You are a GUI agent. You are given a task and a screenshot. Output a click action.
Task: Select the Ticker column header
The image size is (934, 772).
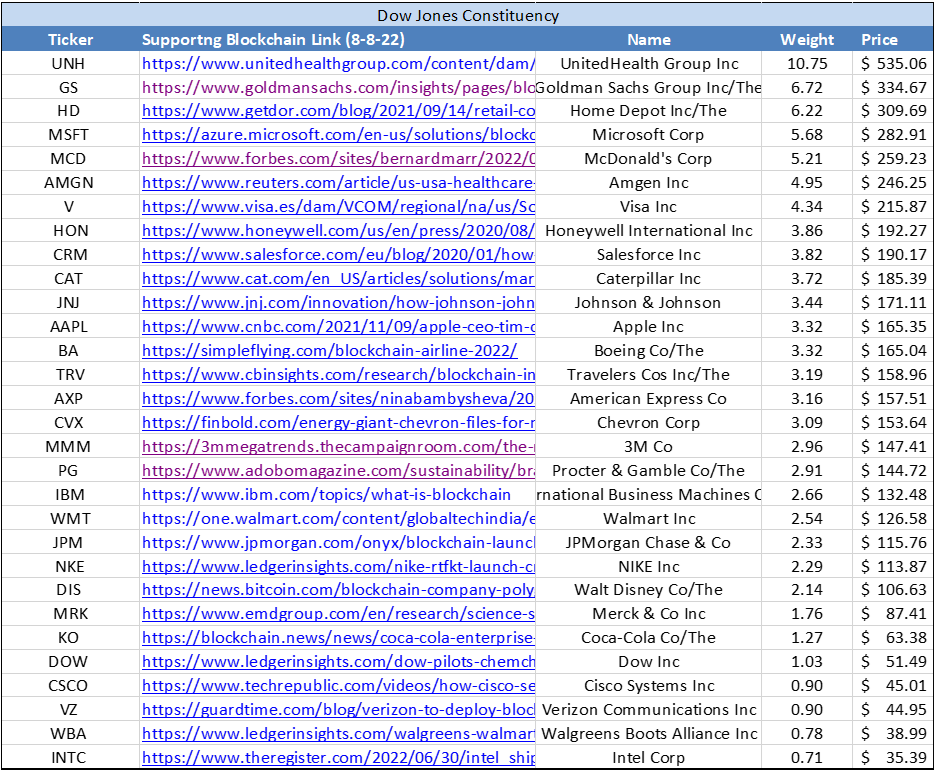pos(70,39)
